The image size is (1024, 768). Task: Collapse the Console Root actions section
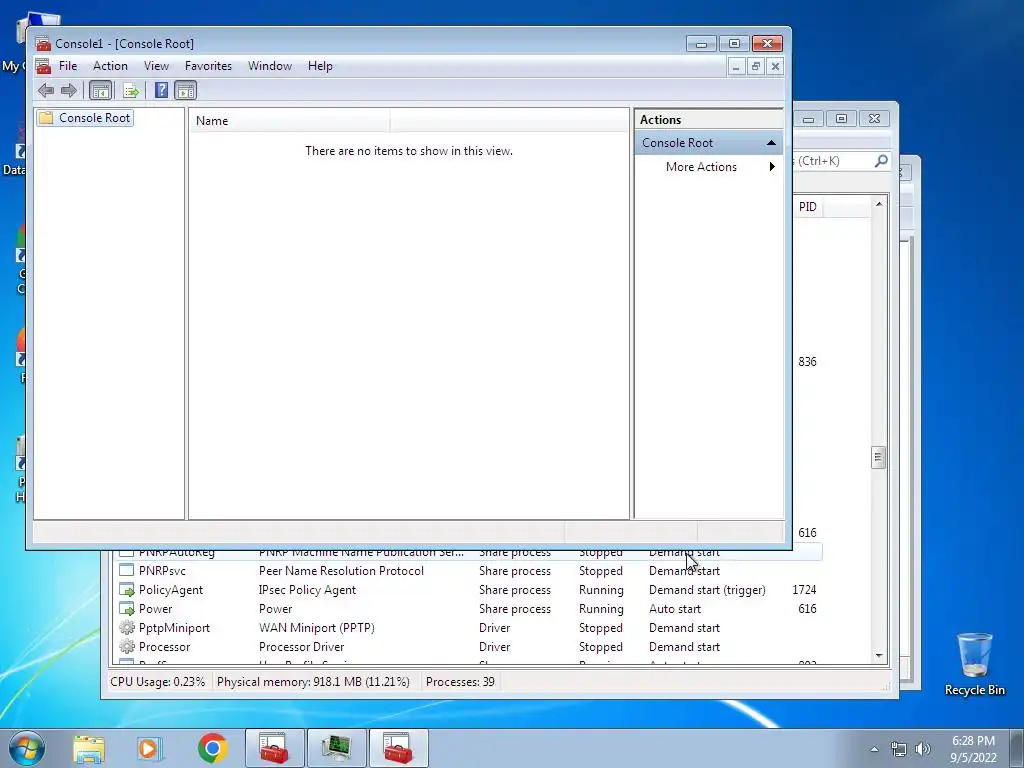tap(771, 143)
